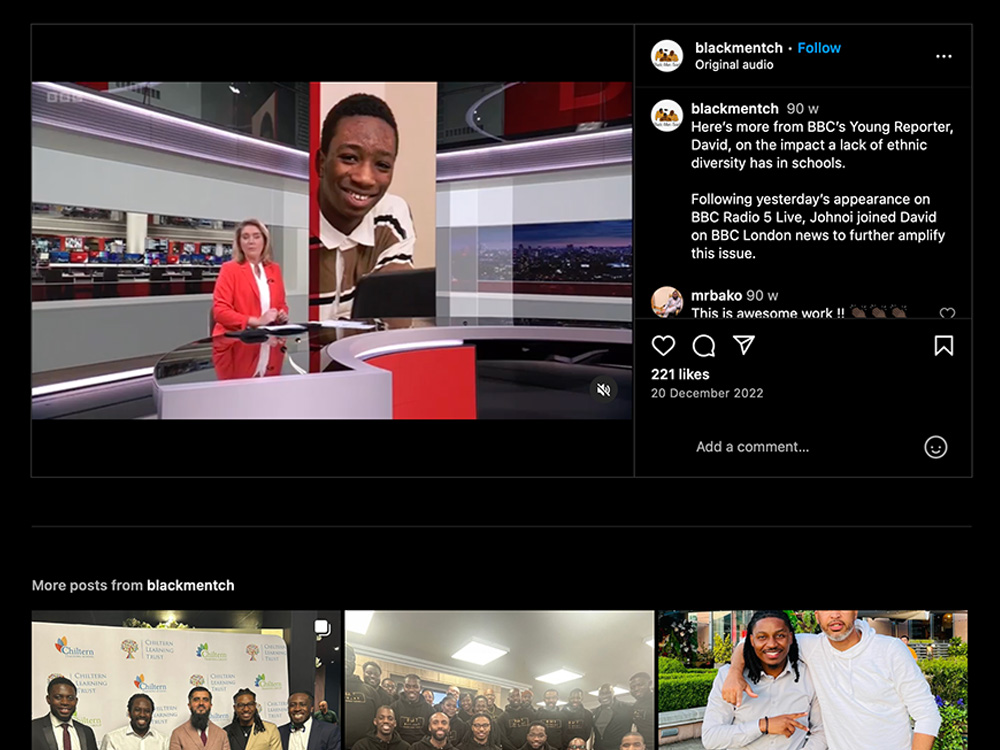View the list of 221 likes

pyautogui.click(x=680, y=374)
